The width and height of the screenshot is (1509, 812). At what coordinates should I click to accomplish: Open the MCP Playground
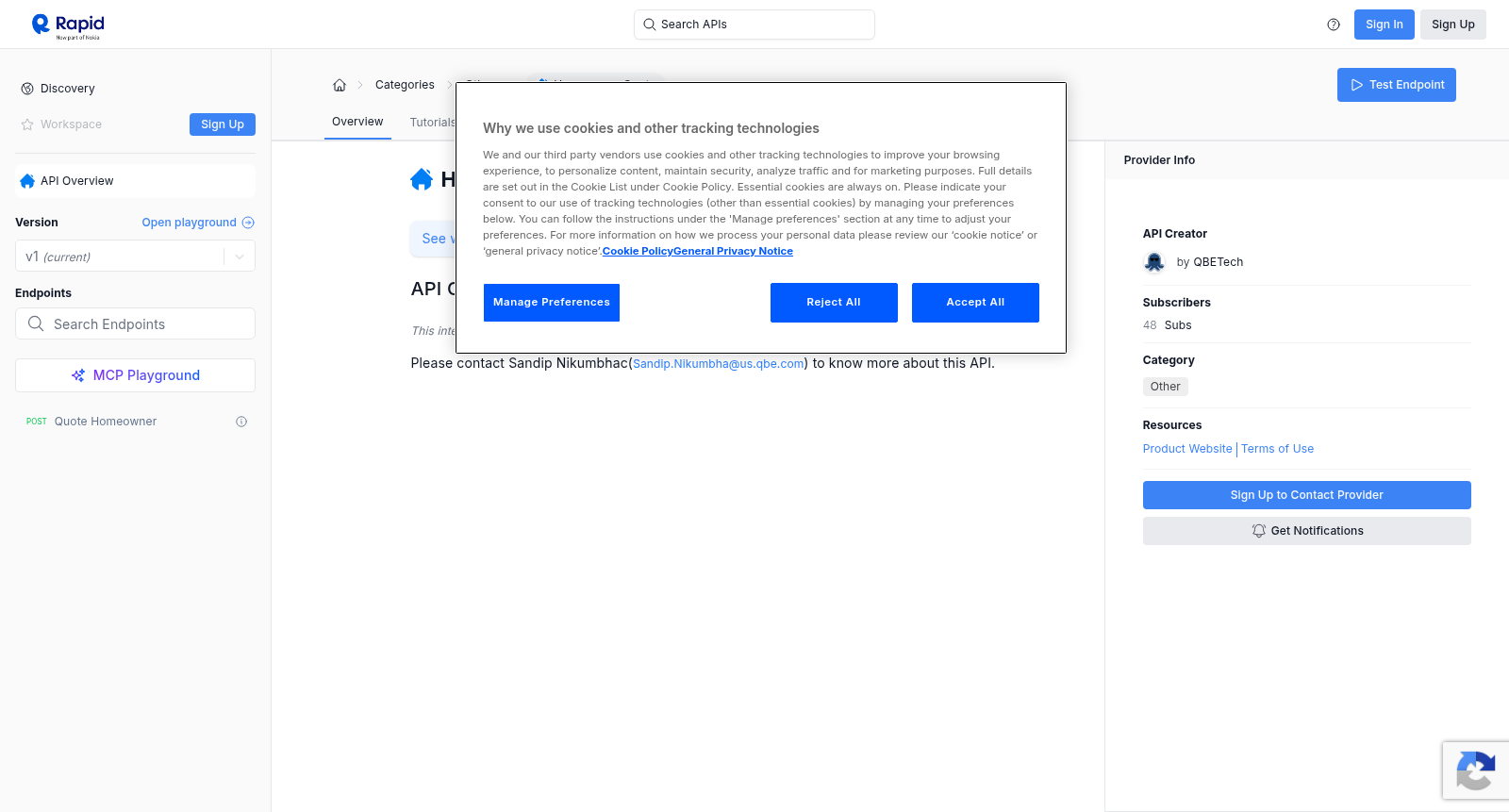click(x=135, y=375)
